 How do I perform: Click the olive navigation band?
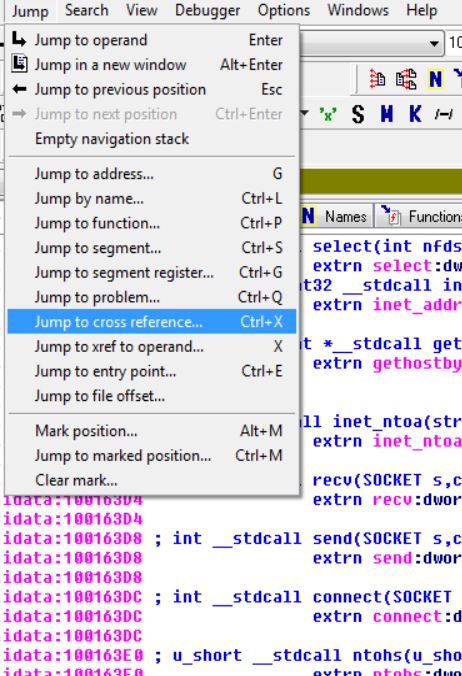[x=381, y=182]
